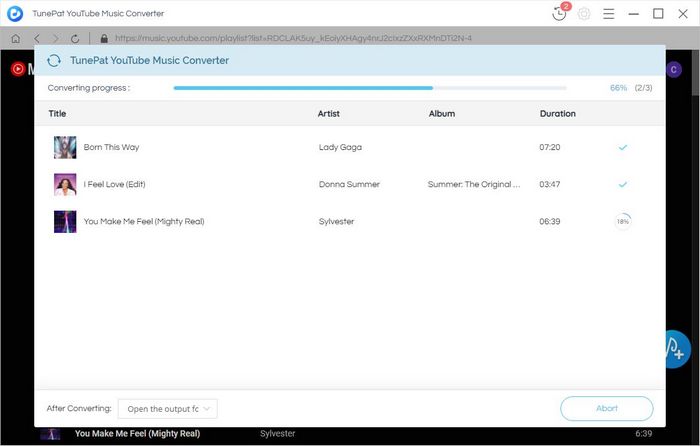Screen dimensions: 700x446
Task: Go to the browser home icon
Action: [x=16, y=38]
